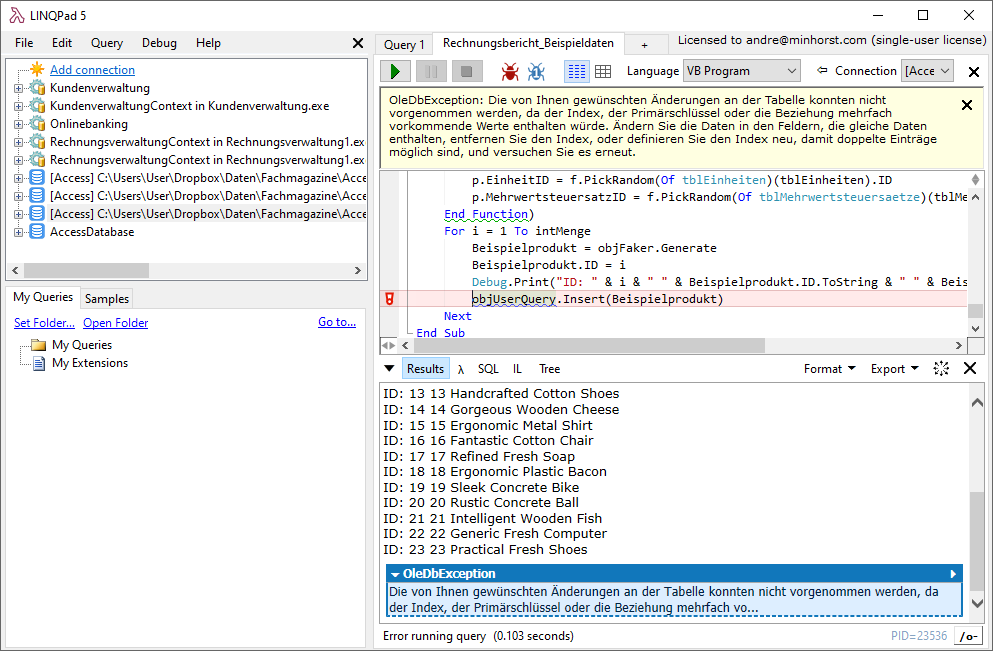Click the pop-out results icon beside Export
Viewport: 993px width, 651px height.
(941, 369)
